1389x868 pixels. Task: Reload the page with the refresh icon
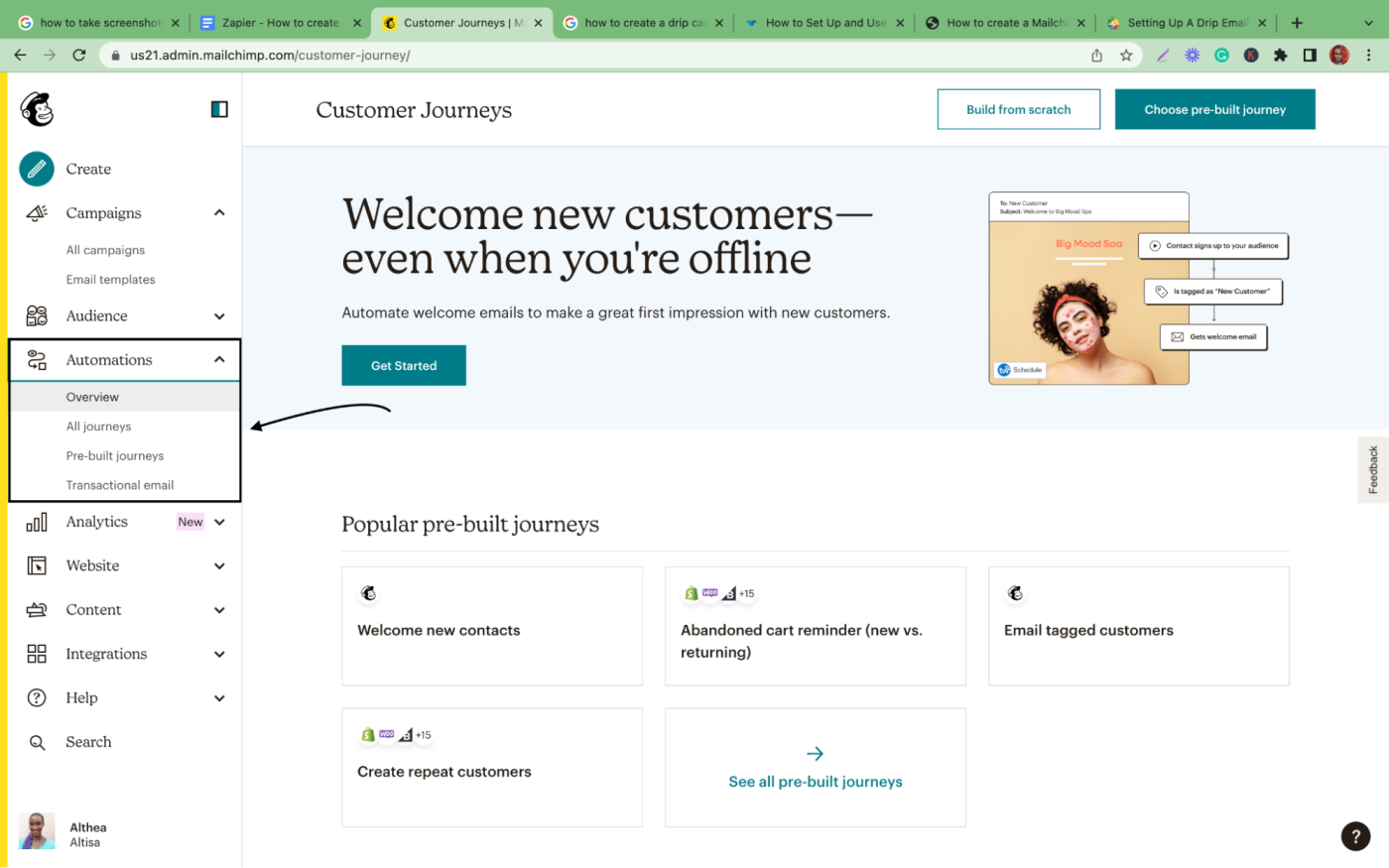click(x=79, y=56)
